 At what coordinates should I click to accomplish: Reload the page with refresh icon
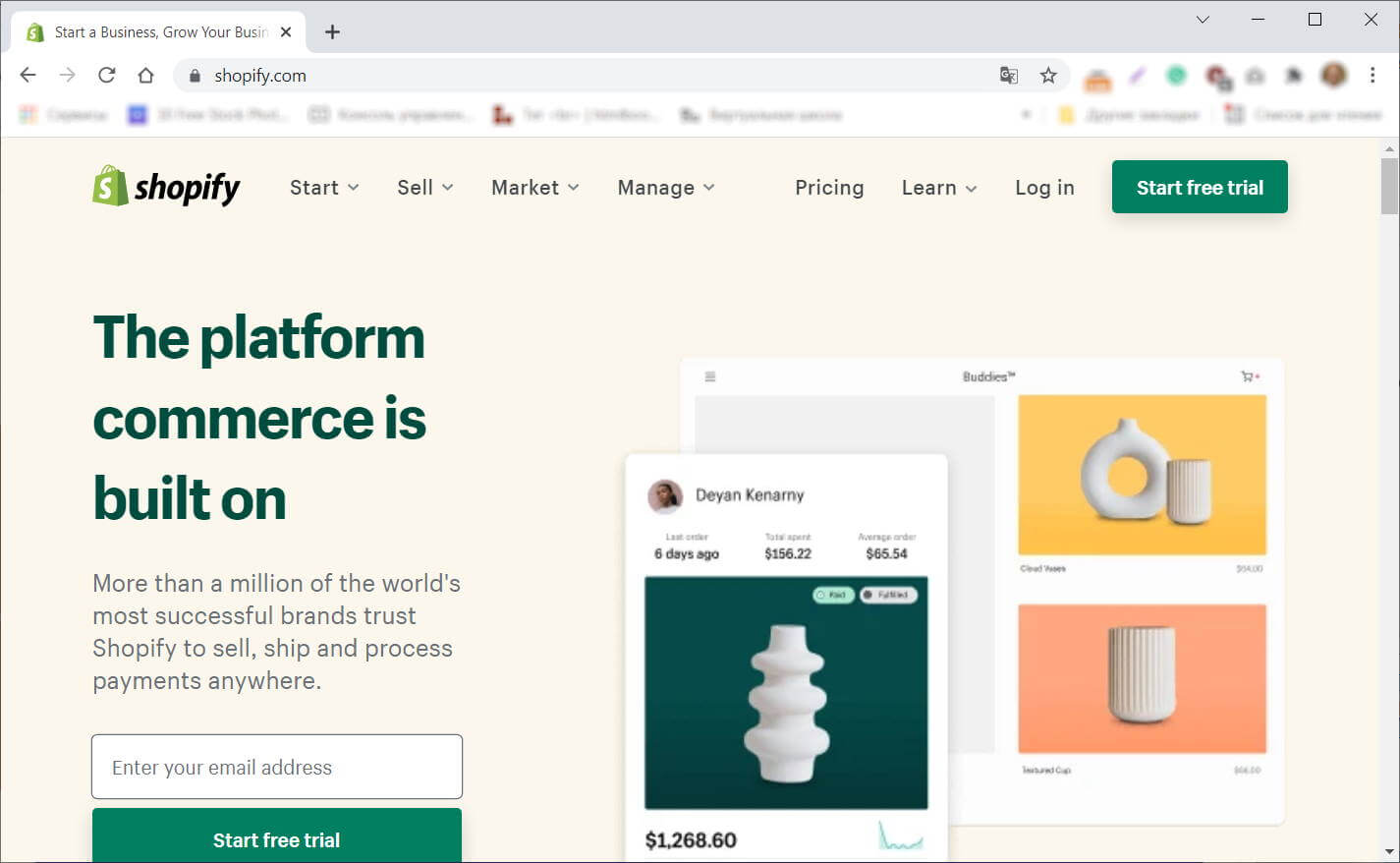[x=106, y=76]
